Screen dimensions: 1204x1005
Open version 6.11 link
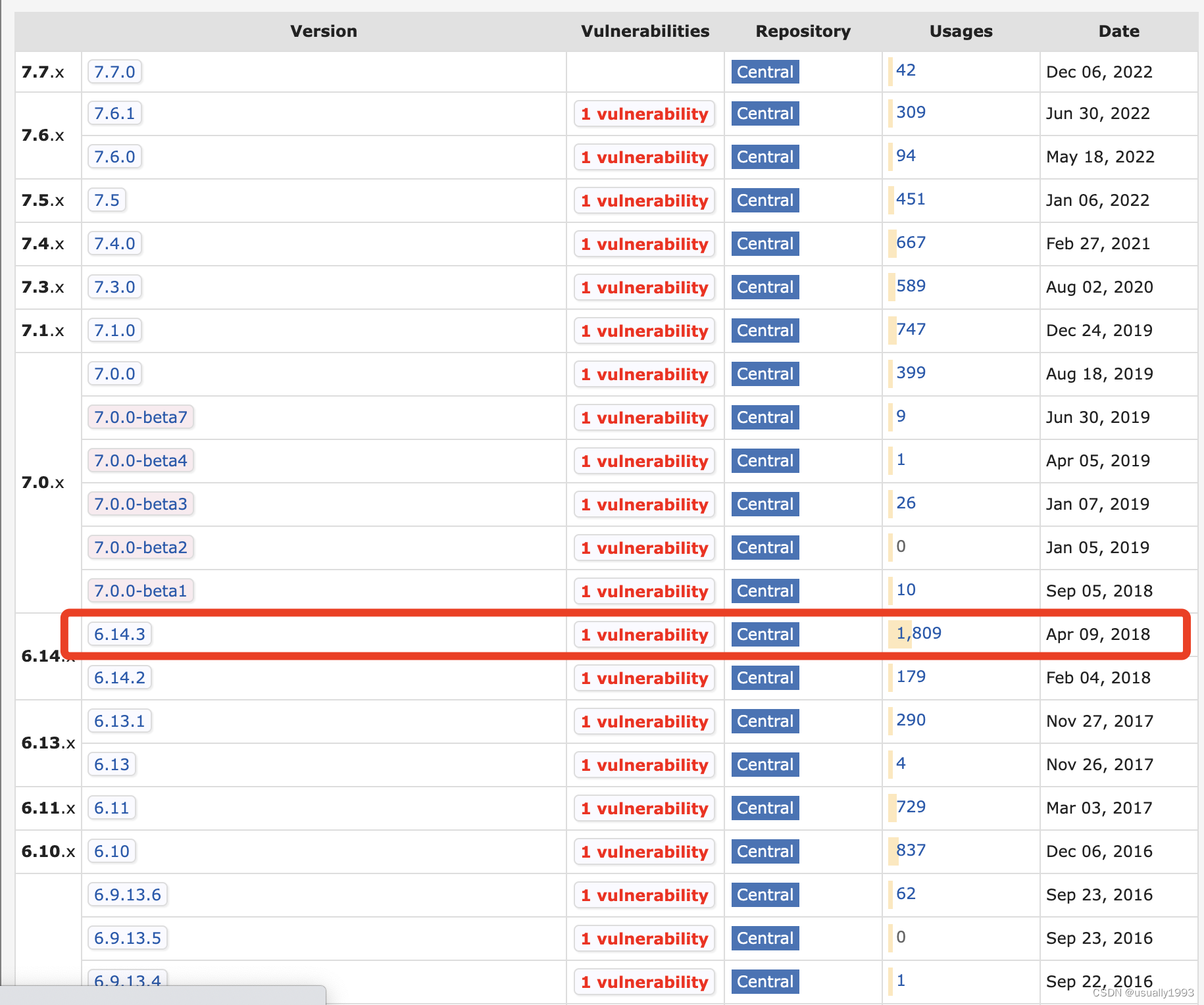pyautogui.click(x=112, y=808)
